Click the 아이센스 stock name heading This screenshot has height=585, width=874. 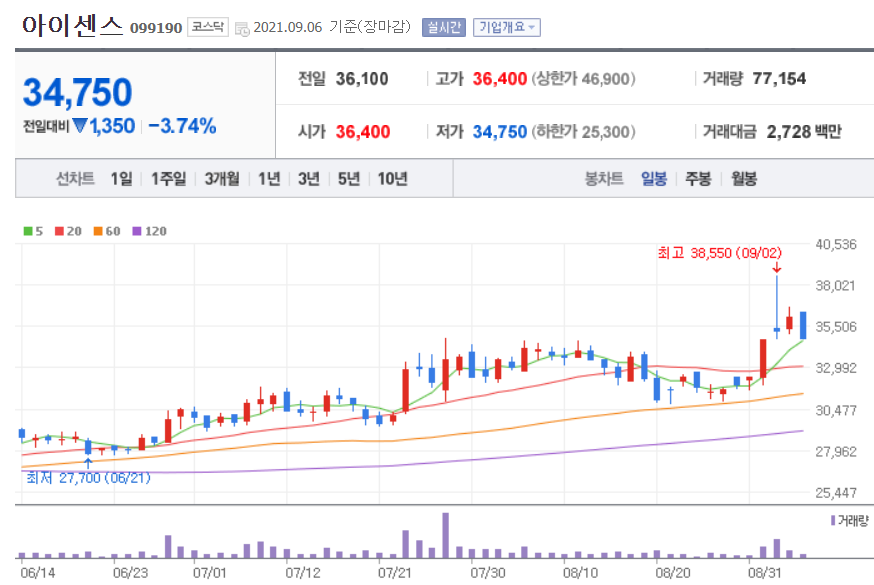72,26
